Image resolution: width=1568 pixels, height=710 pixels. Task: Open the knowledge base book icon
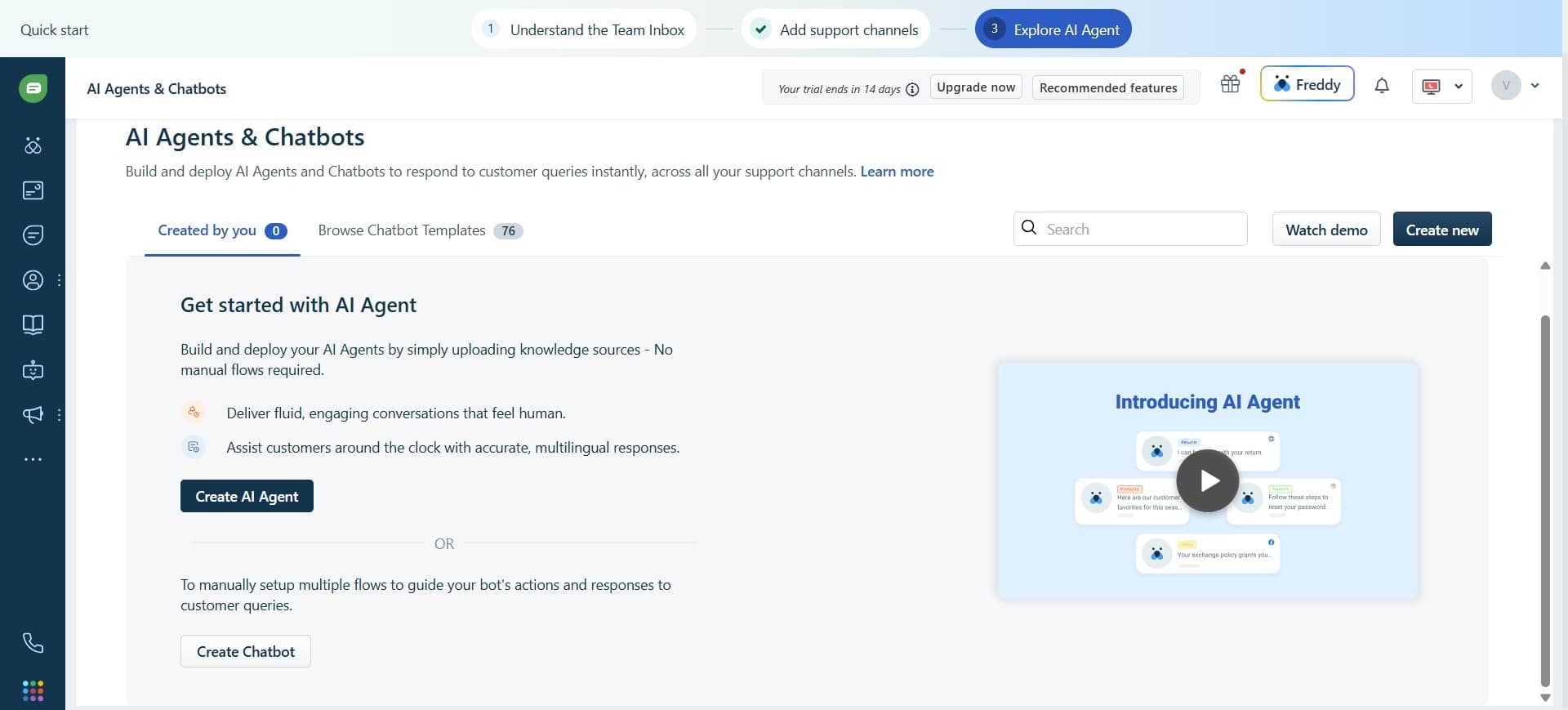pyautogui.click(x=33, y=325)
